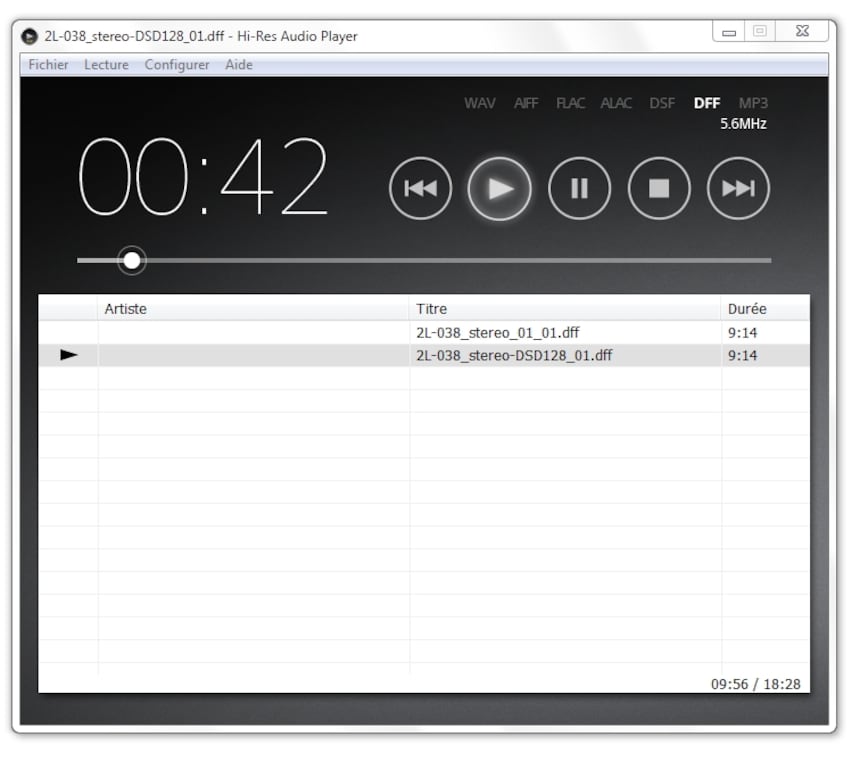860x762 pixels.
Task: Skip to next track button
Action: click(x=738, y=189)
